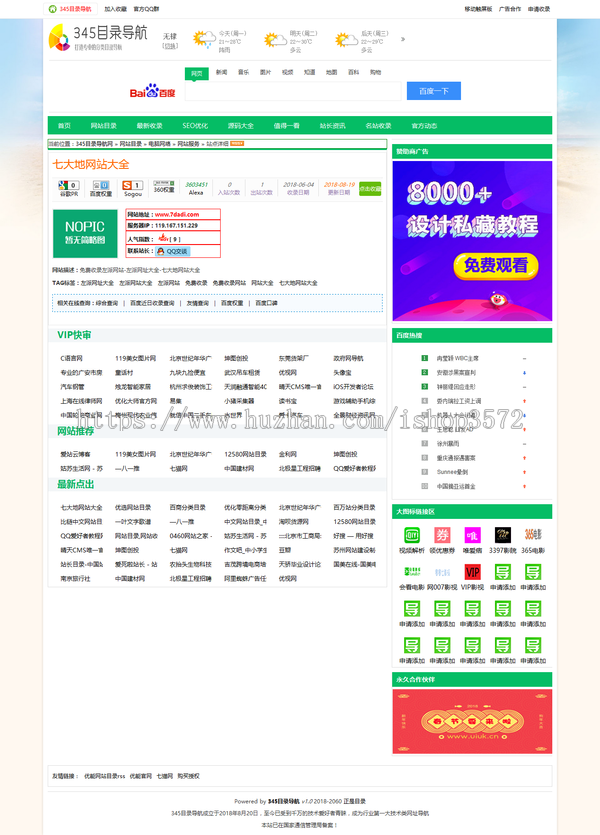Click the 综合查询 lookup link
The height and width of the screenshot is (835, 600).
[106, 303]
